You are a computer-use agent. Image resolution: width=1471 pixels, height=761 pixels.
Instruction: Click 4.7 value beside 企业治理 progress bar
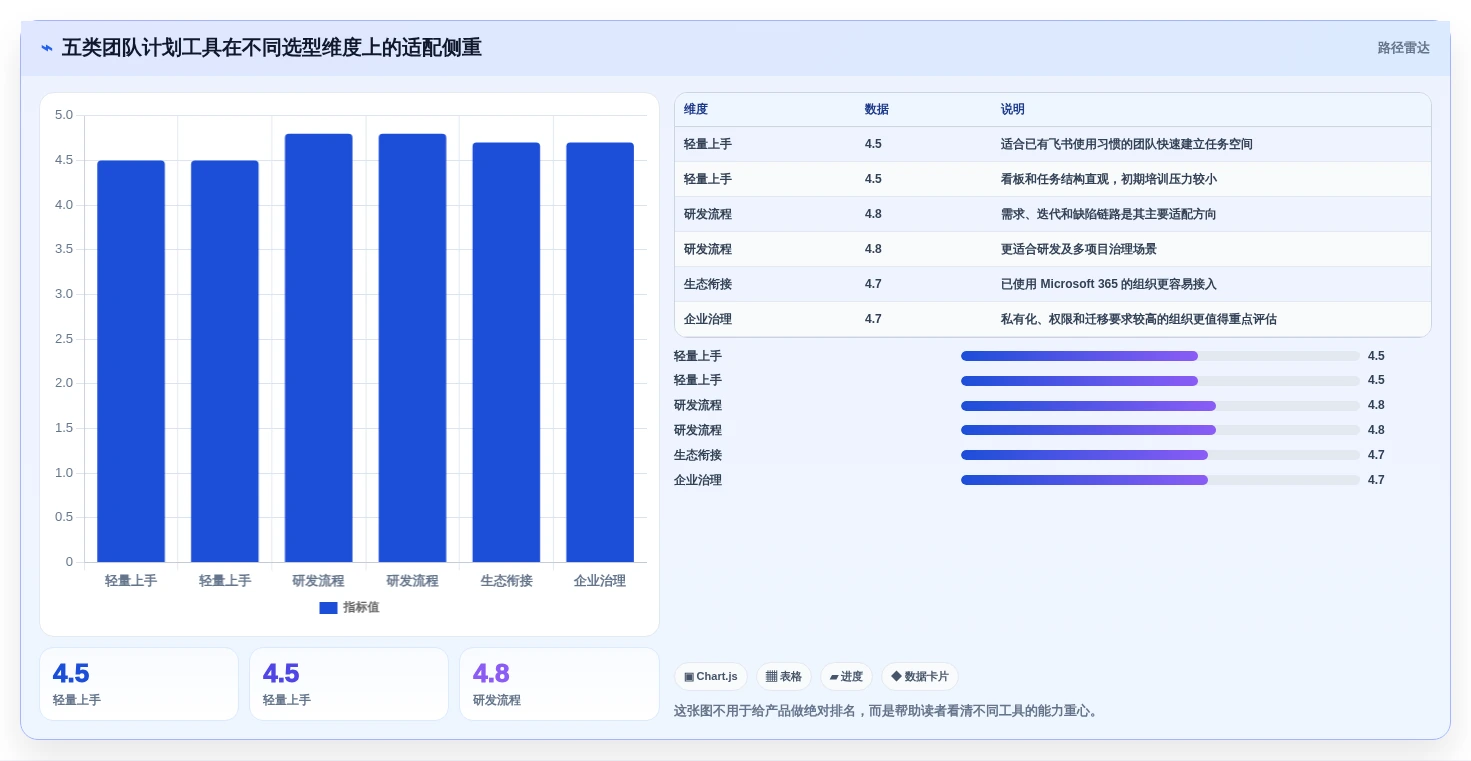1376,480
